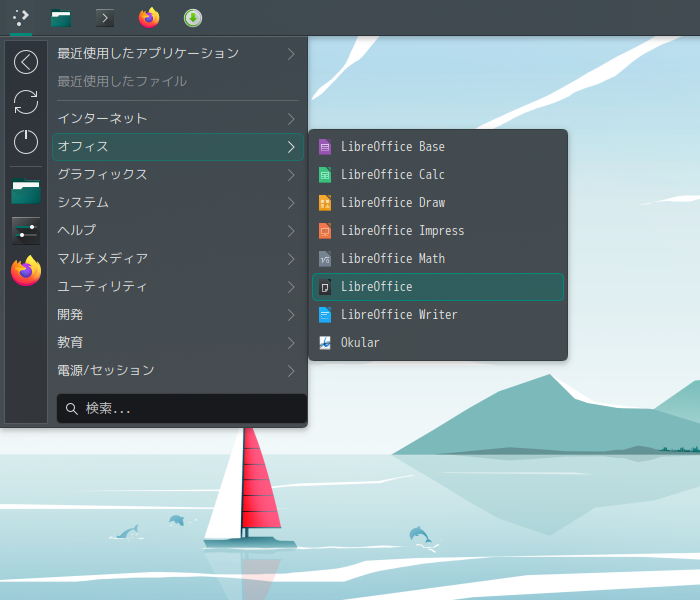Screen dimensions: 700x600
Task: Launch LibreOffice Math by its label
Action: point(393,259)
